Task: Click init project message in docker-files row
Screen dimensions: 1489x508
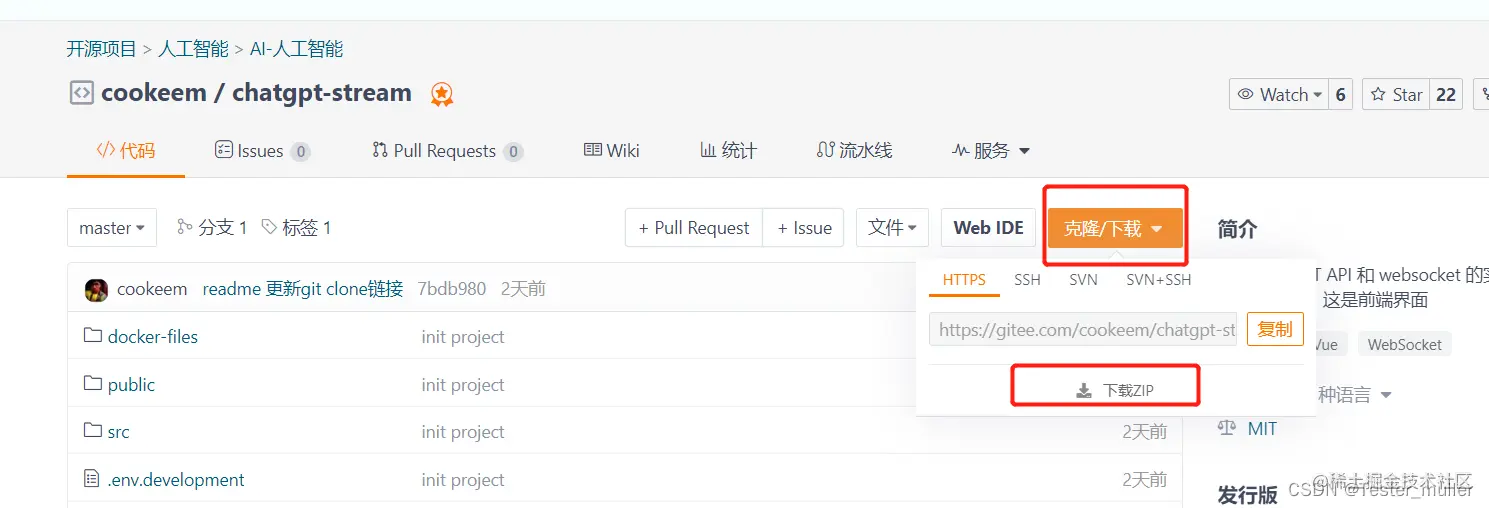Action: [463, 337]
